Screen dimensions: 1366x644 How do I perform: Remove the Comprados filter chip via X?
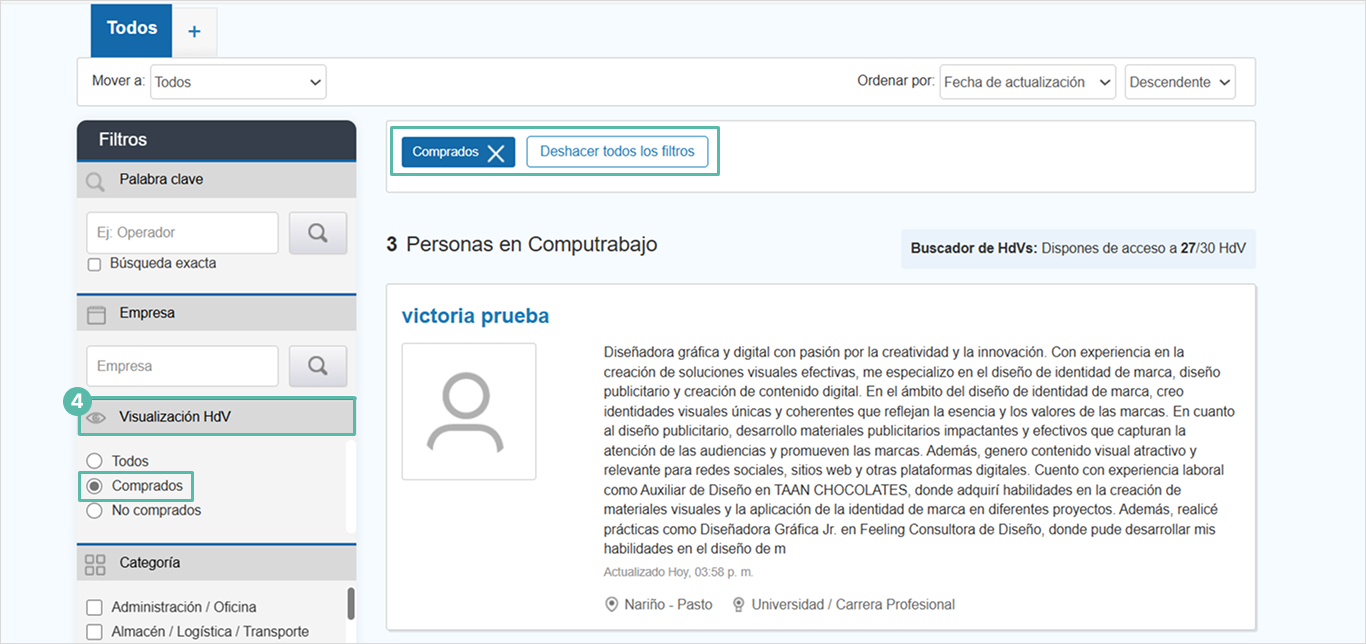pyautogui.click(x=496, y=153)
